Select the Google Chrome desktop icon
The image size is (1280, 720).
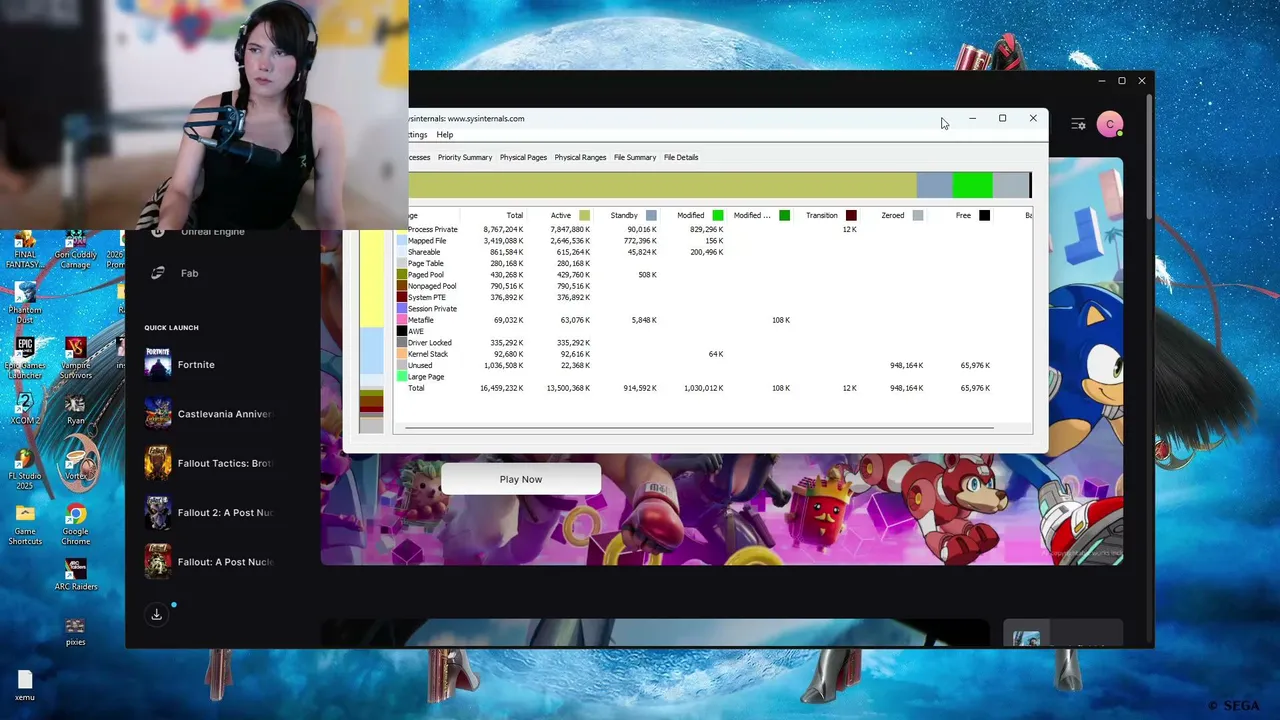pyautogui.click(x=75, y=525)
